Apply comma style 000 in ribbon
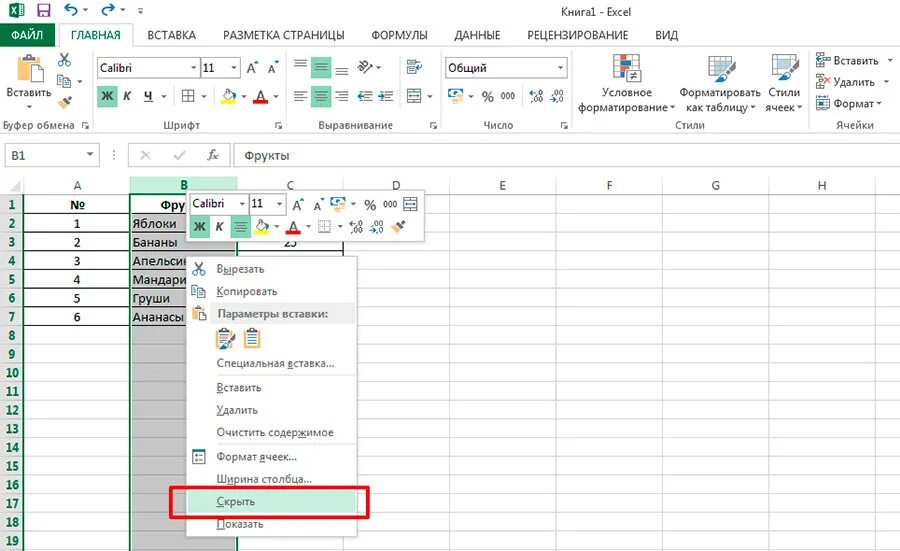This screenshot has height=551, width=900. click(x=507, y=96)
